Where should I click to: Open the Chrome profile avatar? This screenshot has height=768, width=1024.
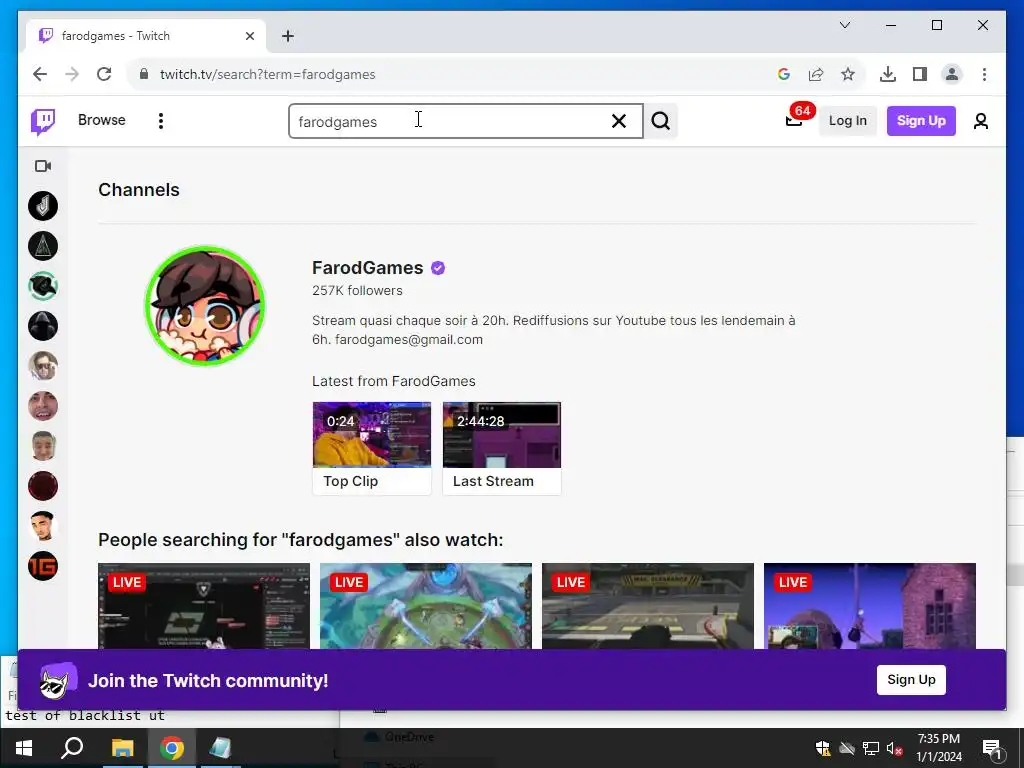pos(952,74)
